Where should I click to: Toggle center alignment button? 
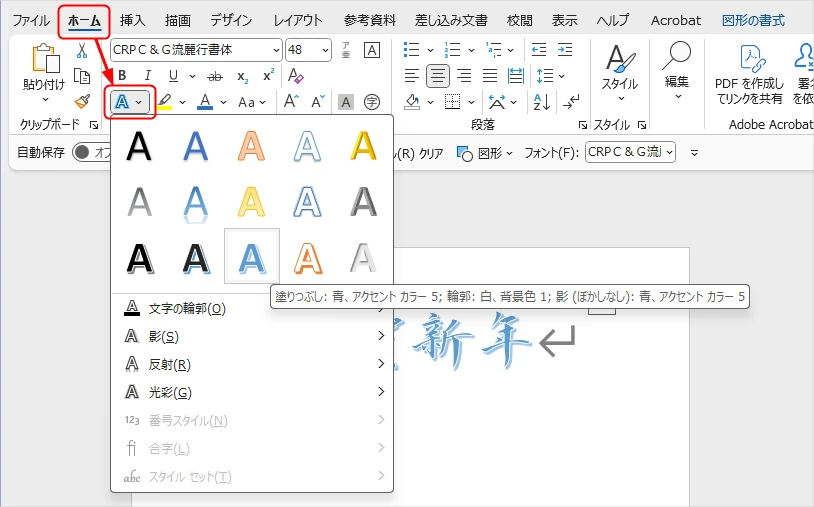click(x=438, y=76)
